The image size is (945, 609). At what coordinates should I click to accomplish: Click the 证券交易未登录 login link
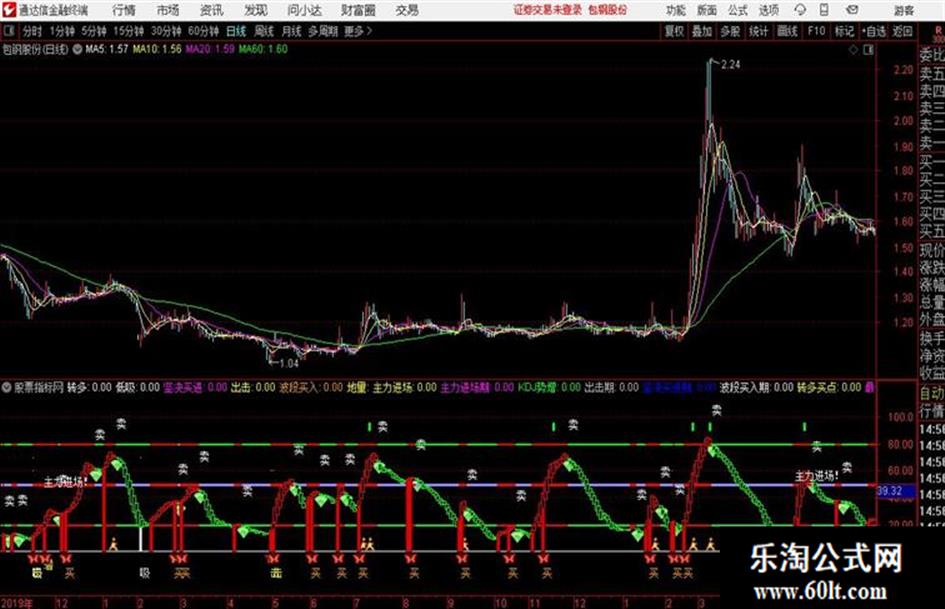[x=548, y=10]
